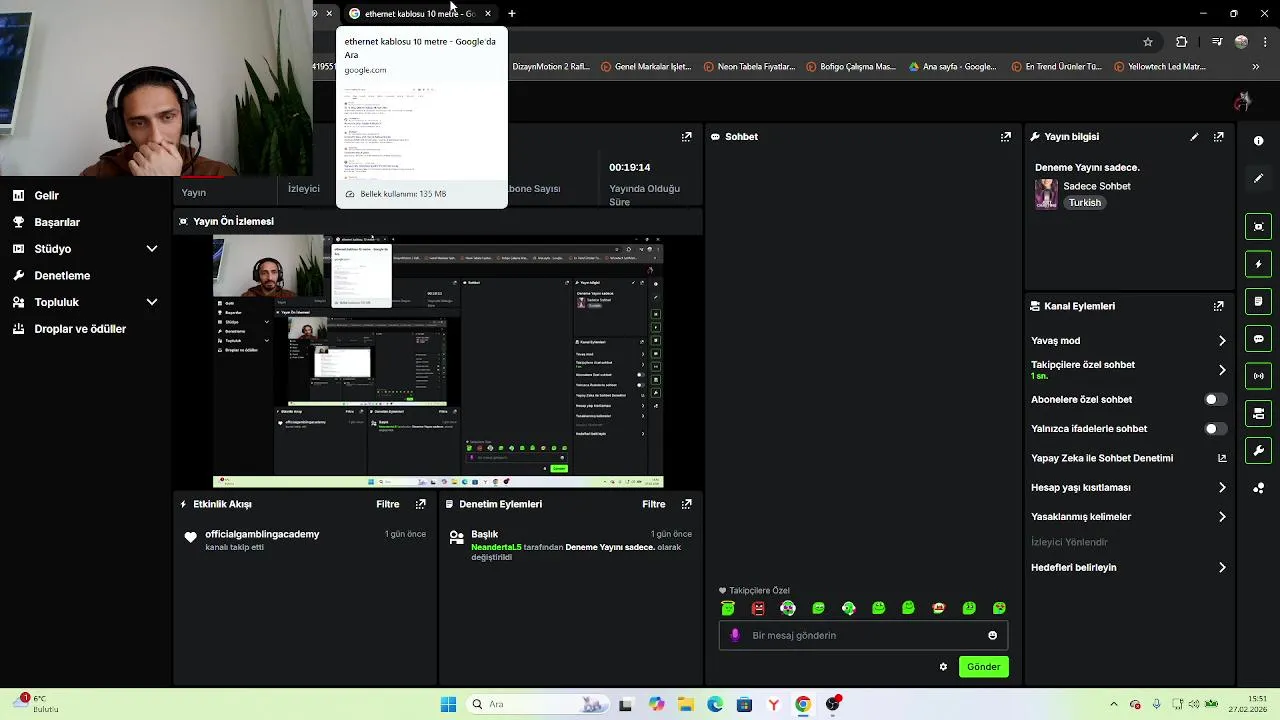This screenshot has height=720, width=1280.
Task: Click the screen capture focus icon in sidebar
Action: pyautogui.click(x=1258, y=227)
